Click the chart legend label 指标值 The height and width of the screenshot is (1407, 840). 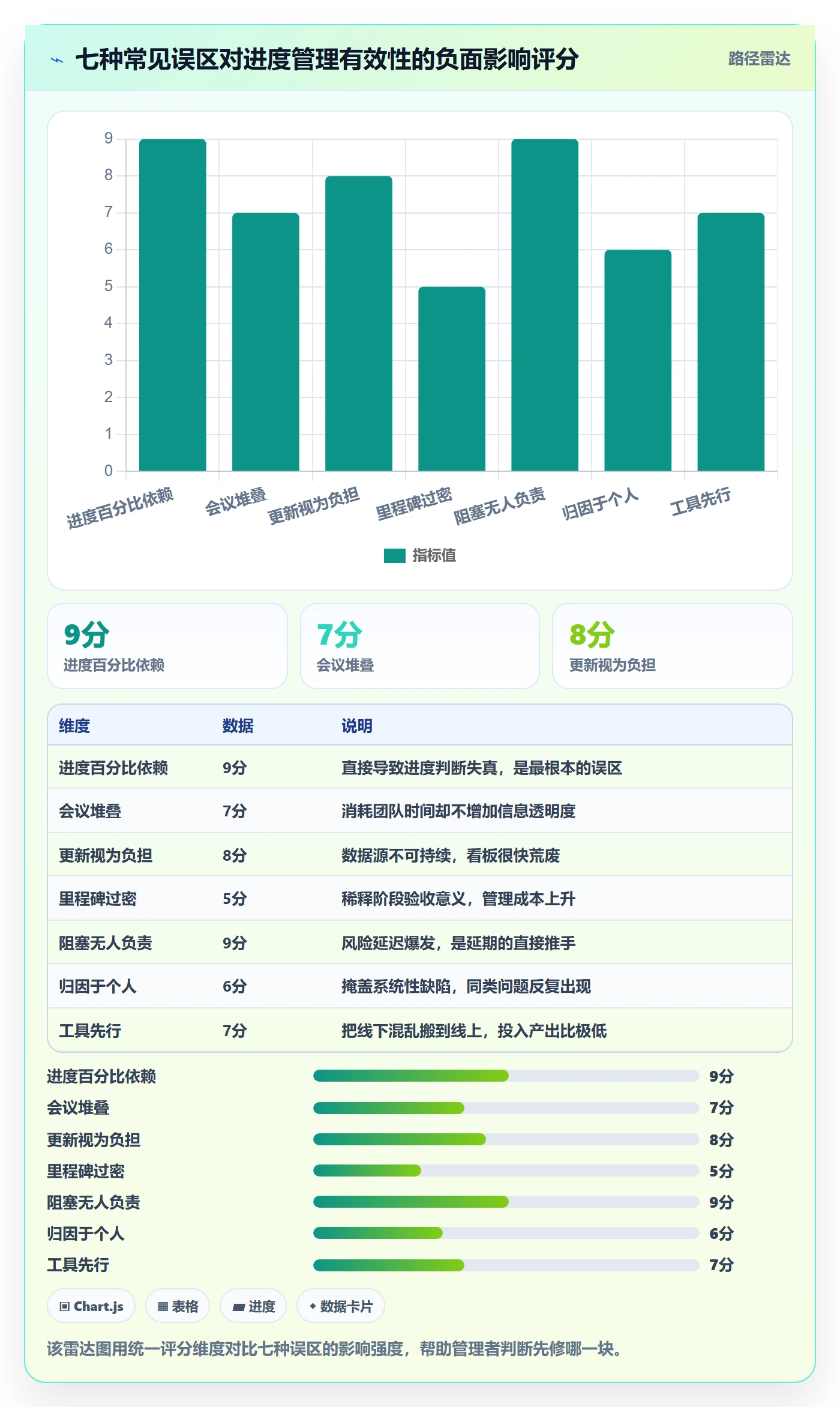pos(434,556)
